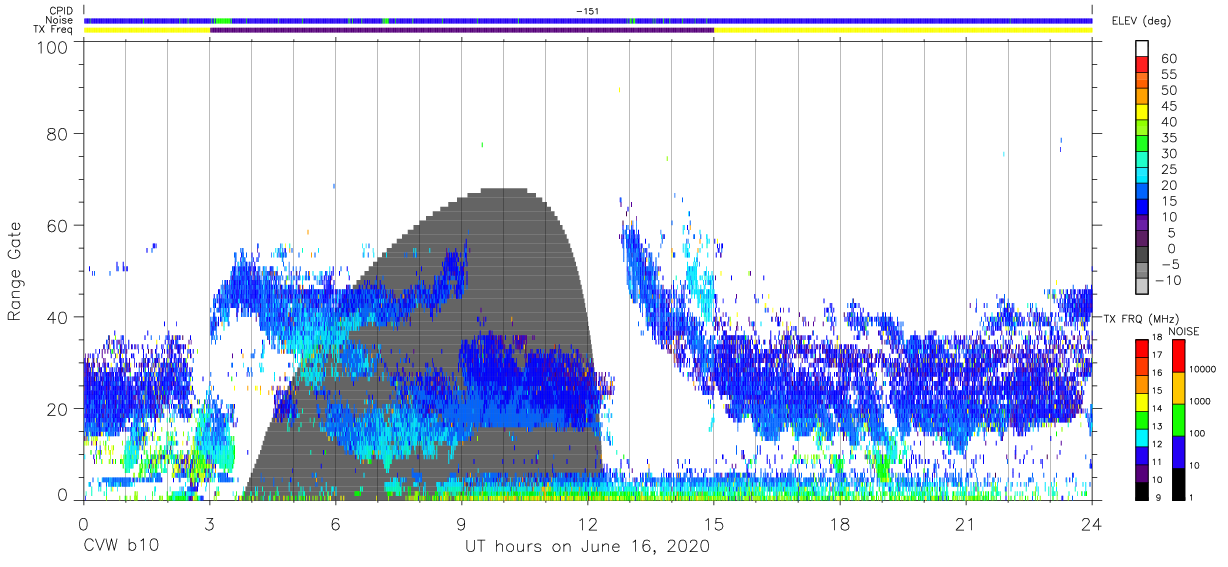Click the 9 tick on the UT hours axis
Image resolution: width=1228 pixels, height=567 pixels.
coord(462,524)
